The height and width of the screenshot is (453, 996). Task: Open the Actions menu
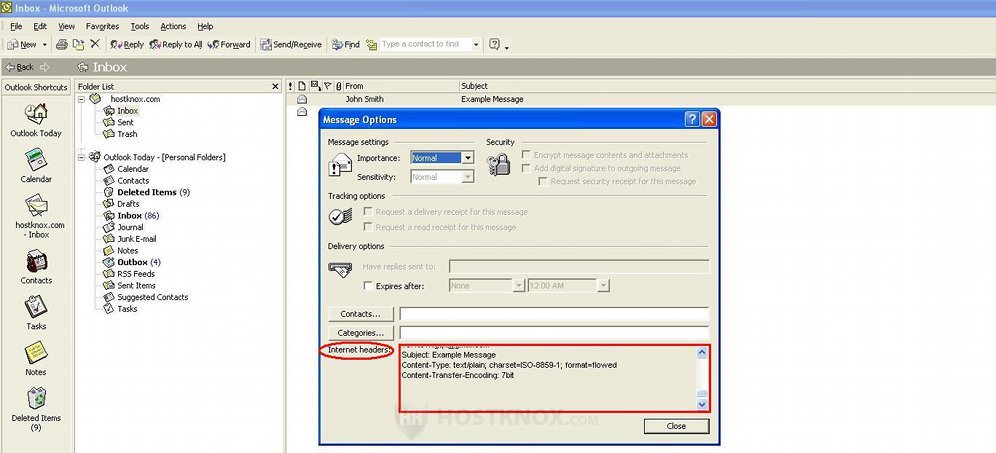coord(173,27)
